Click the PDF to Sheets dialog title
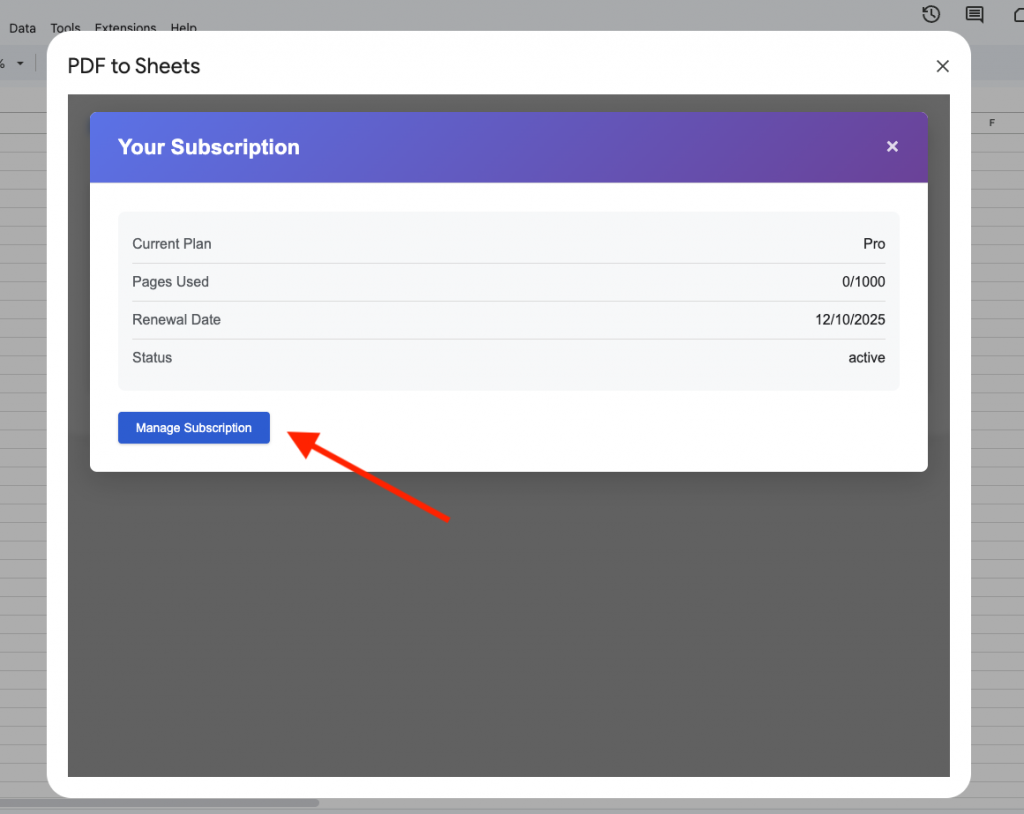The height and width of the screenshot is (814, 1024). [134, 66]
